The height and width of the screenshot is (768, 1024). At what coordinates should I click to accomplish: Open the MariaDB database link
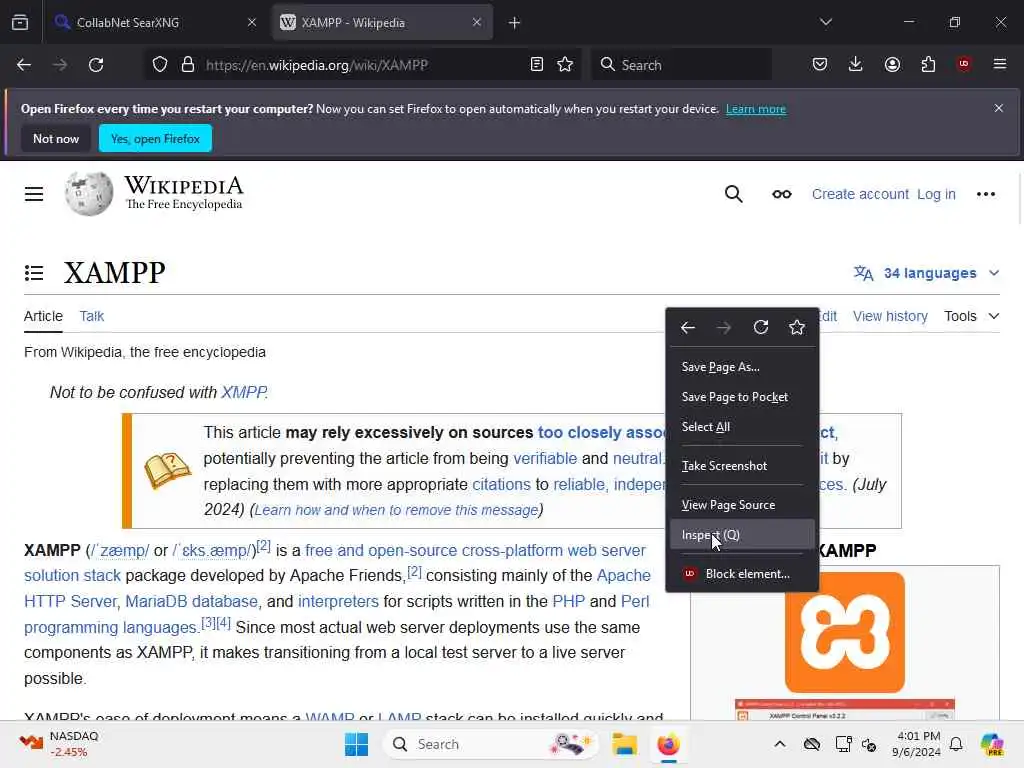(191, 601)
